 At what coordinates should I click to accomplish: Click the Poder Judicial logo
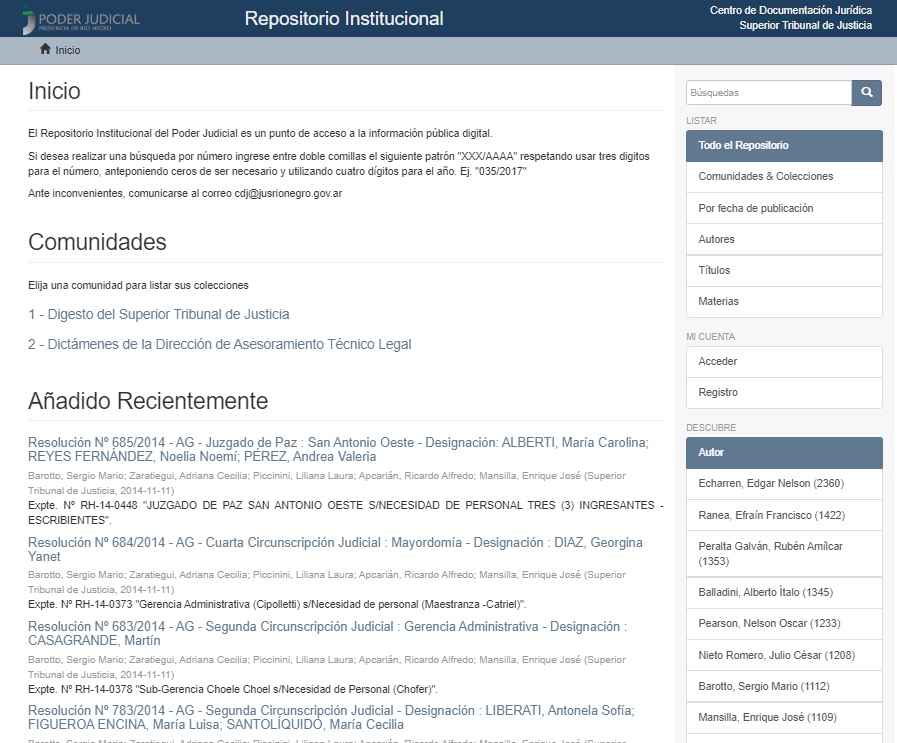coord(81,19)
